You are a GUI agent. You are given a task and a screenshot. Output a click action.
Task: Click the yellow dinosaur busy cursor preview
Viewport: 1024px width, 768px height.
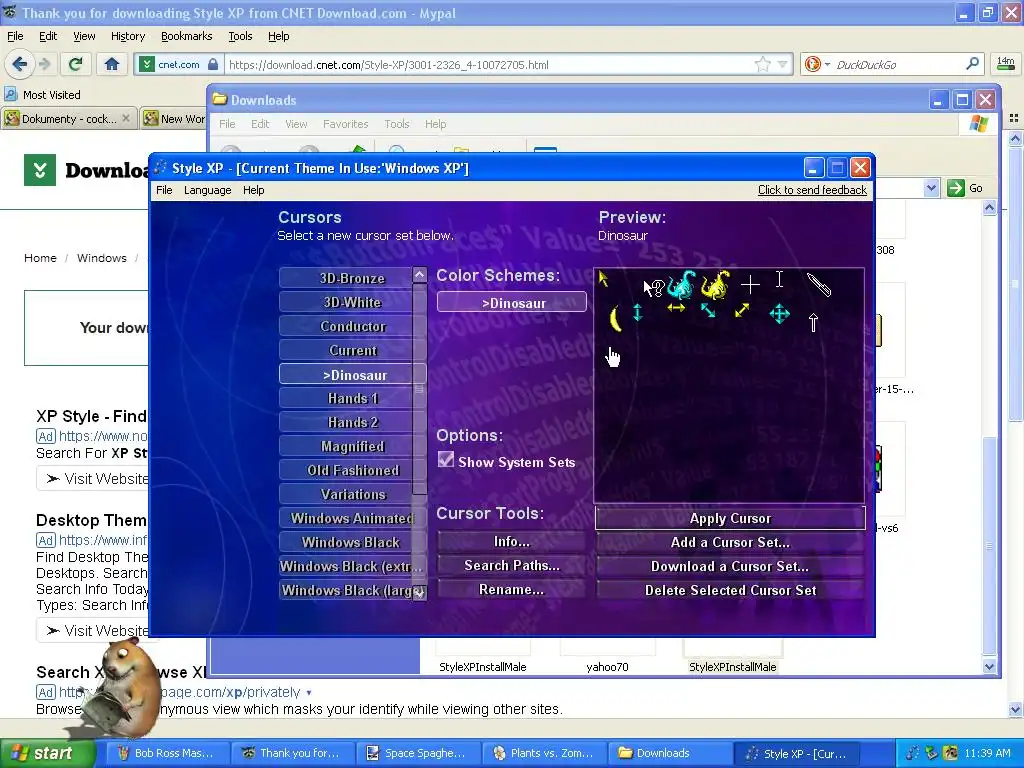(716, 285)
